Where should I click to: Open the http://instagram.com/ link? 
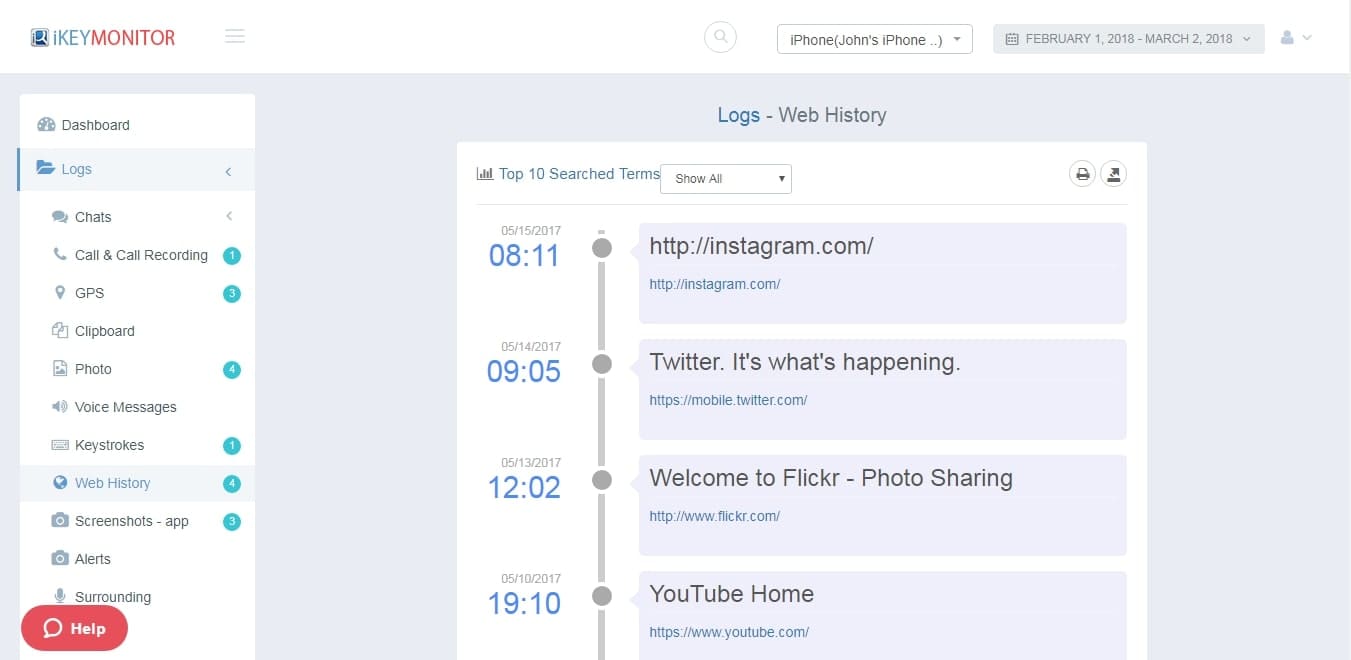click(714, 284)
